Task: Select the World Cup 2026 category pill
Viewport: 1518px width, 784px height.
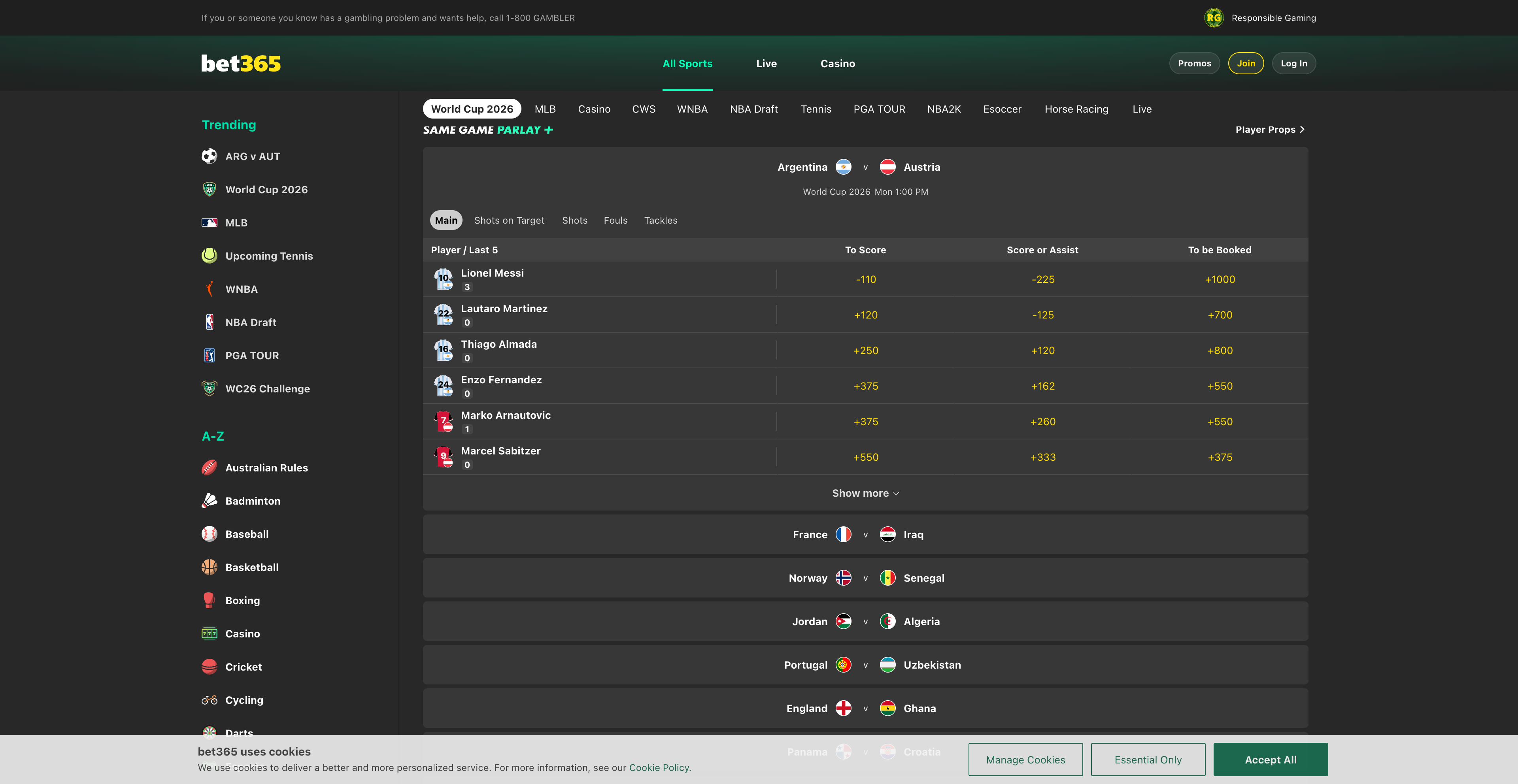Action: [472, 109]
